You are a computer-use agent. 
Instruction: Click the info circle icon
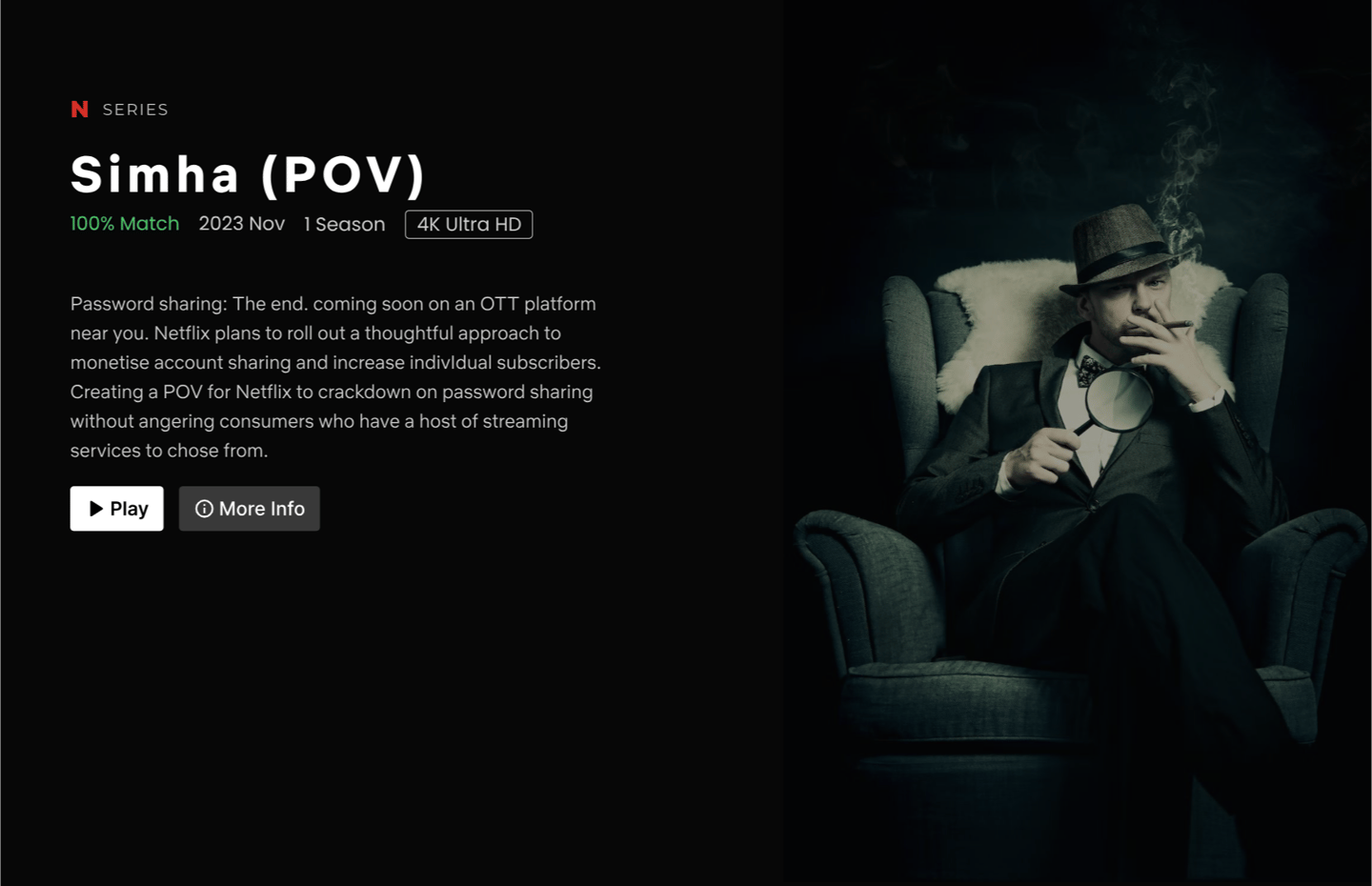[x=204, y=509]
